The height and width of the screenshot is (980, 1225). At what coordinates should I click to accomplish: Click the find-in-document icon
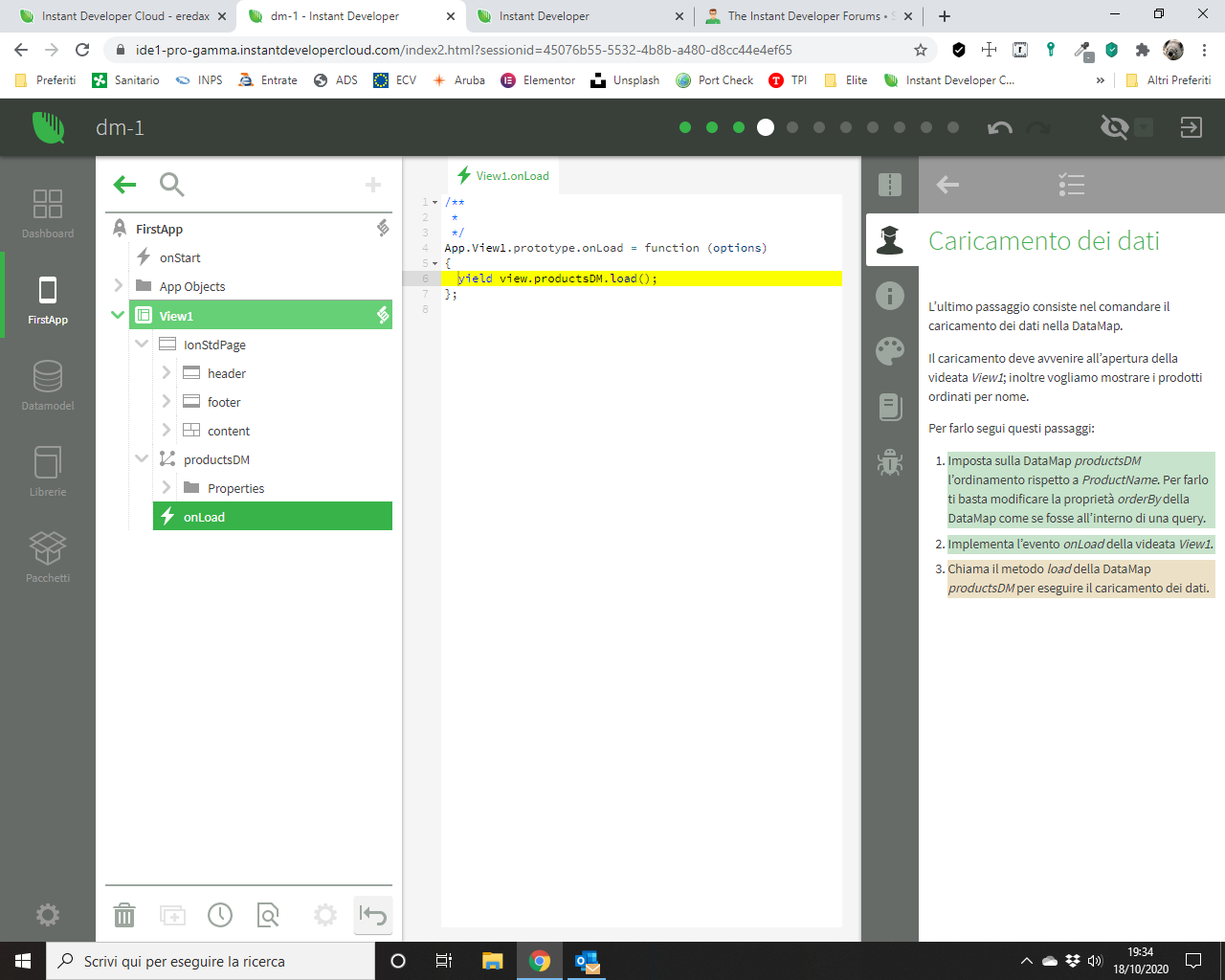[x=269, y=915]
